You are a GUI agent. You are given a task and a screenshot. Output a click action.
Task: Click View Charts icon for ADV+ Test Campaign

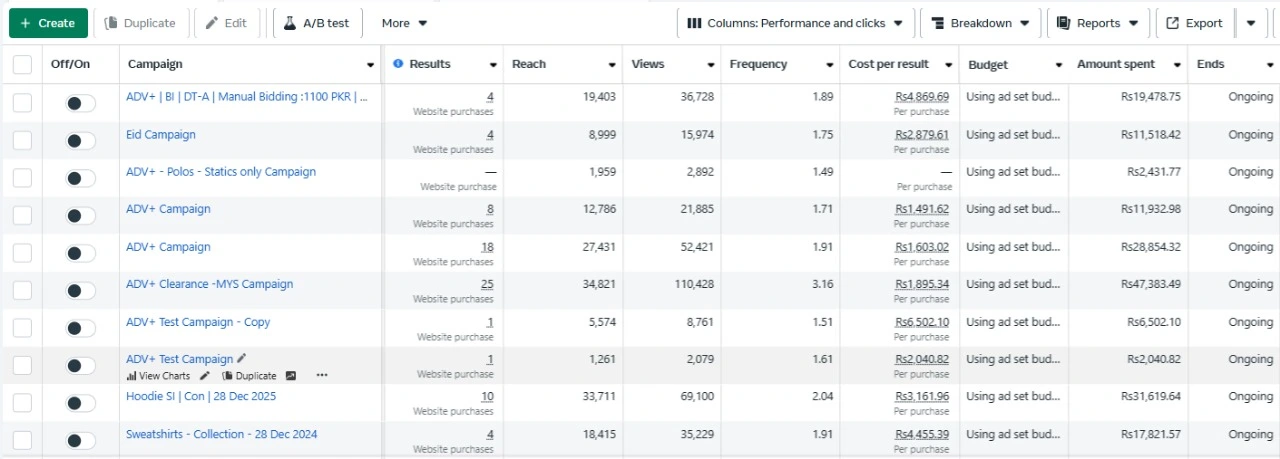[131, 376]
